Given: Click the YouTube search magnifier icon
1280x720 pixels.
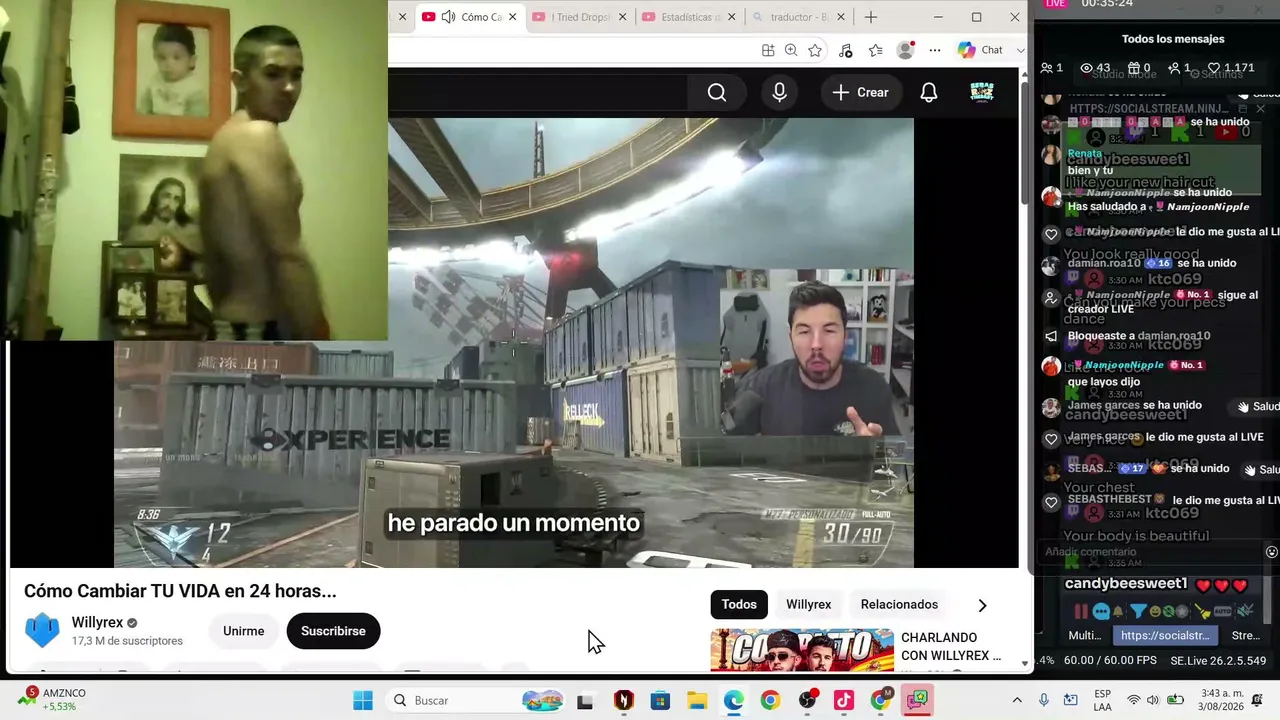Looking at the screenshot, I should click(x=717, y=93).
